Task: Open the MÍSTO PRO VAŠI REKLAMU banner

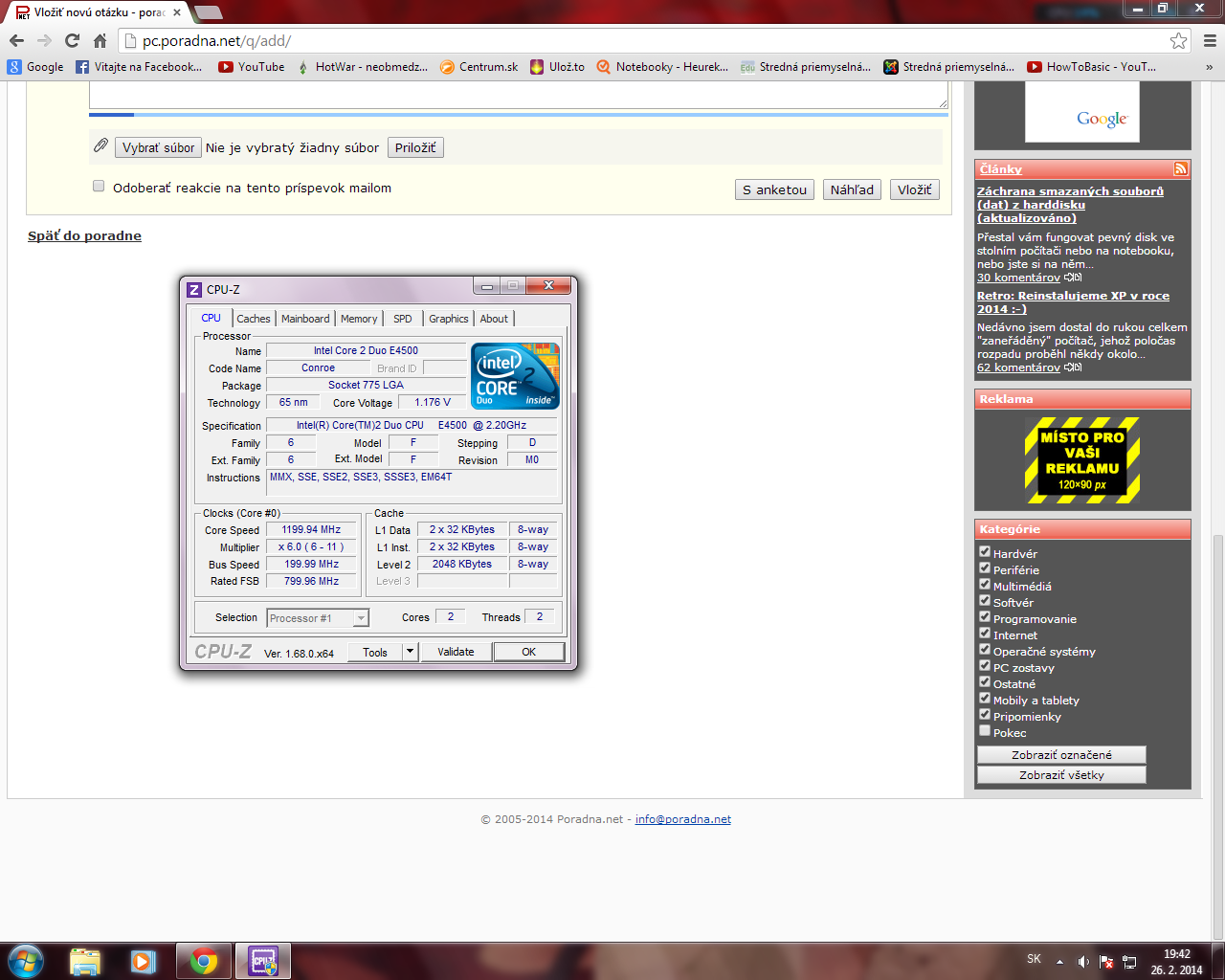Action: 1082,460
